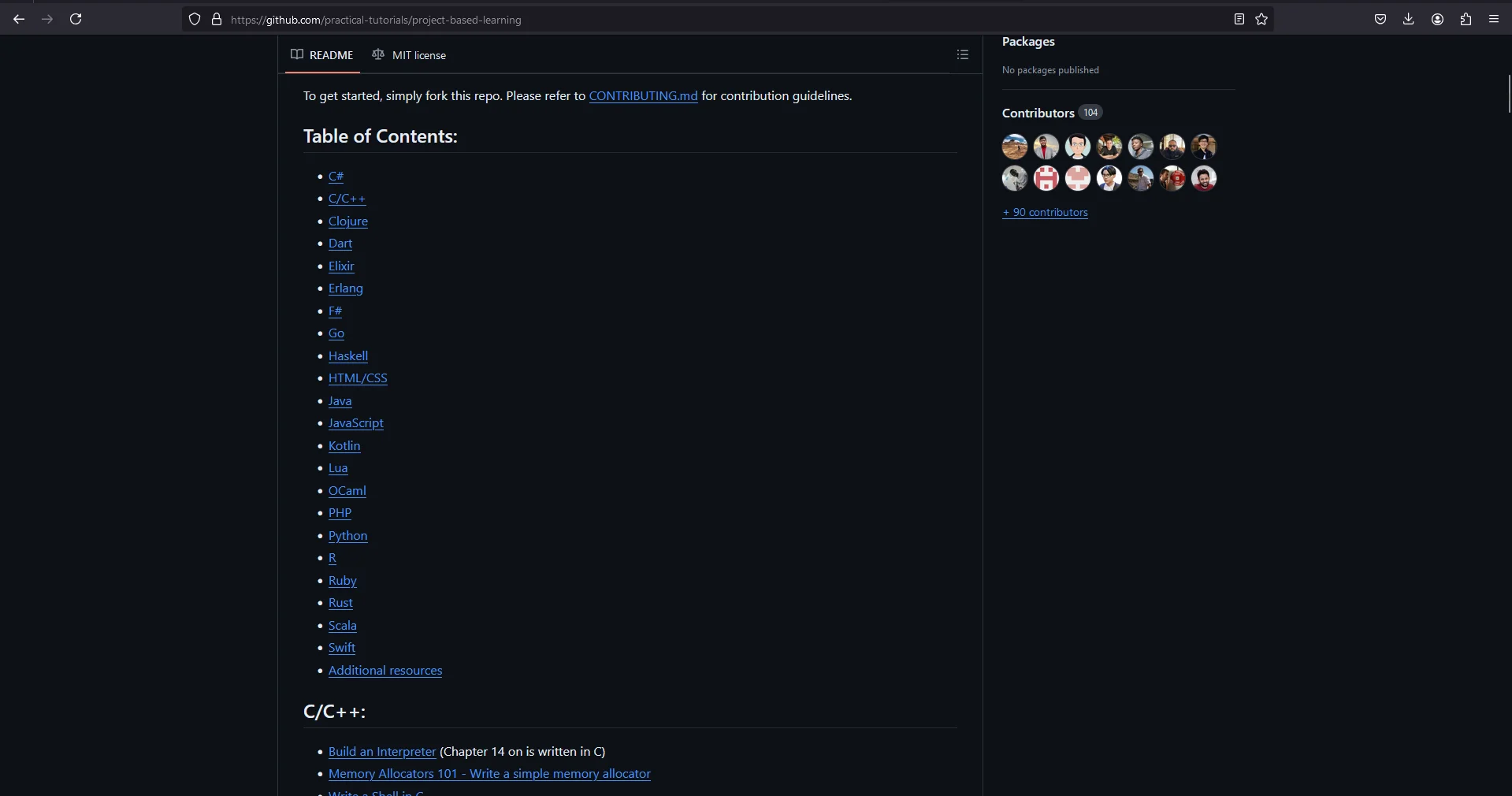The width and height of the screenshot is (1512, 796).
Task: Jump to the Clojure section
Action: 348,221
